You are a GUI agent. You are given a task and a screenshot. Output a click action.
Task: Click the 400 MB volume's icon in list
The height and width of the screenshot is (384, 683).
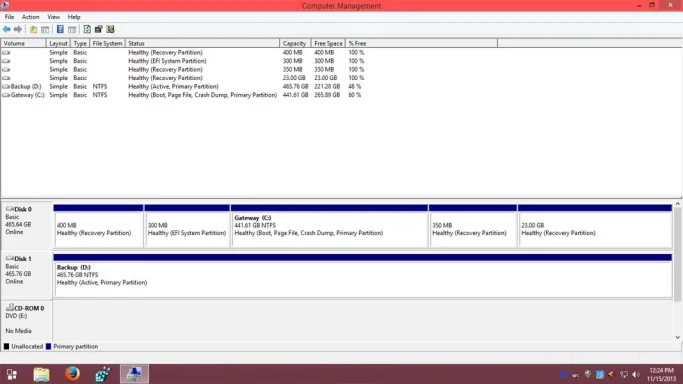pyautogui.click(x=6, y=52)
